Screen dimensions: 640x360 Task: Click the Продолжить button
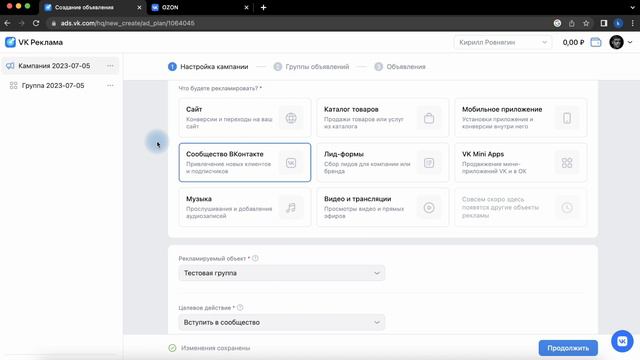[568, 348]
